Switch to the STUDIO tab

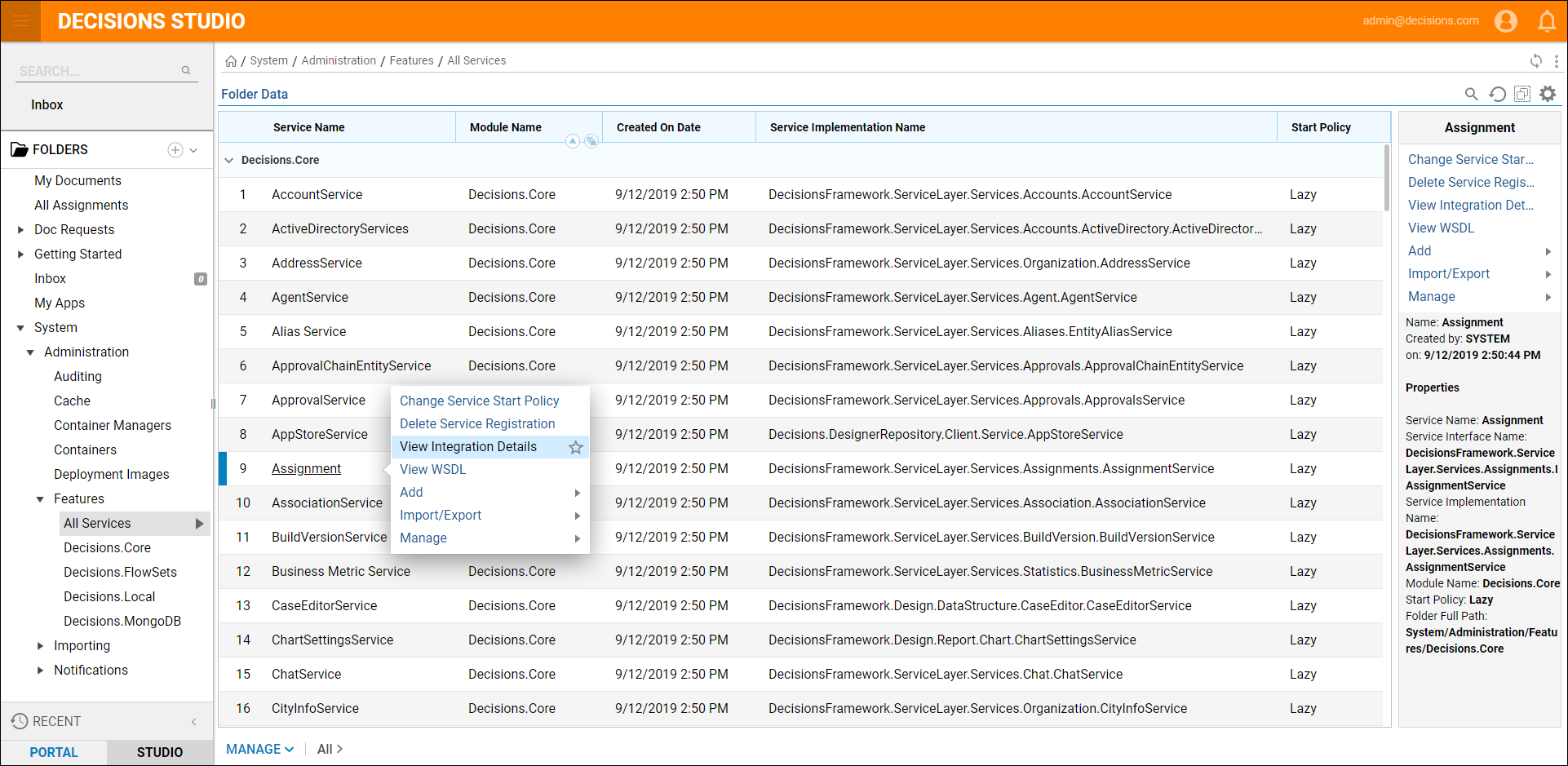click(160, 752)
